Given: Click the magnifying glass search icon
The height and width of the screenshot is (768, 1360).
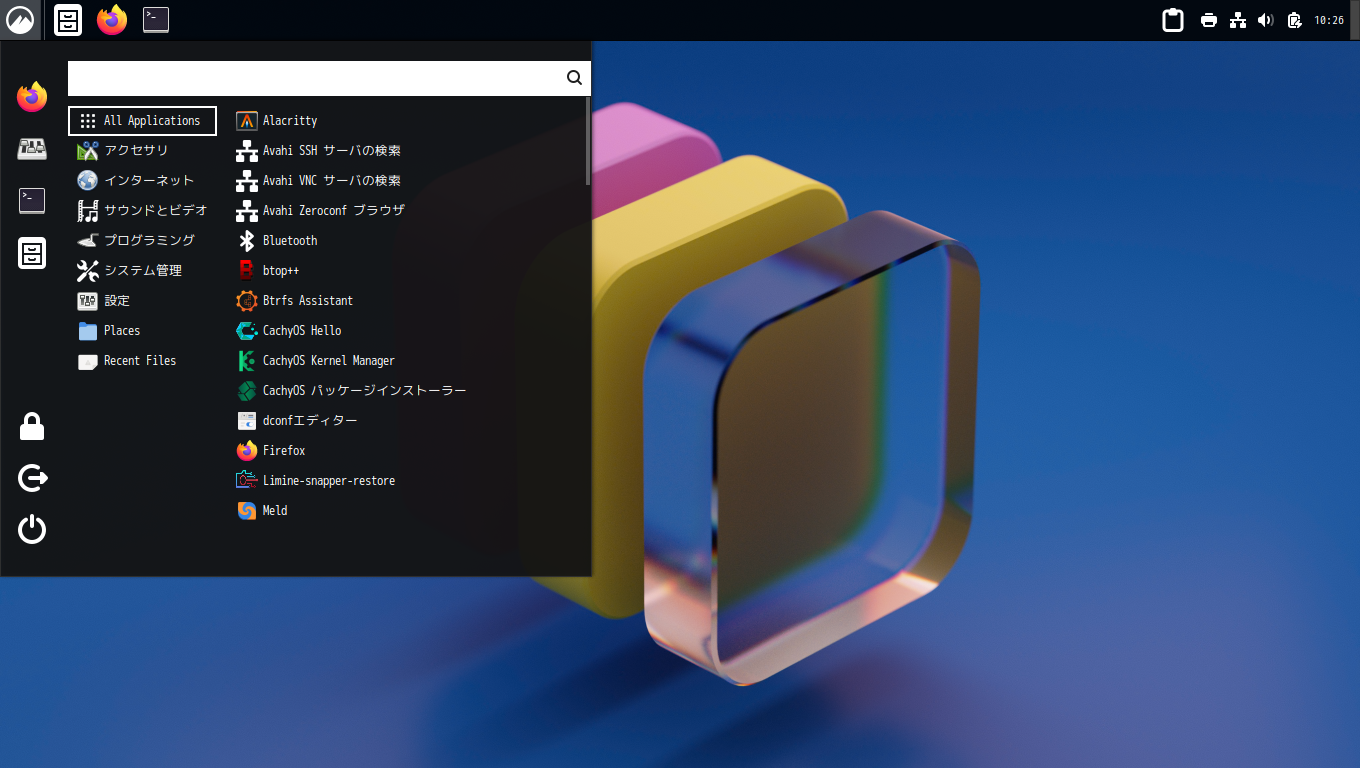Looking at the screenshot, I should click(574, 78).
